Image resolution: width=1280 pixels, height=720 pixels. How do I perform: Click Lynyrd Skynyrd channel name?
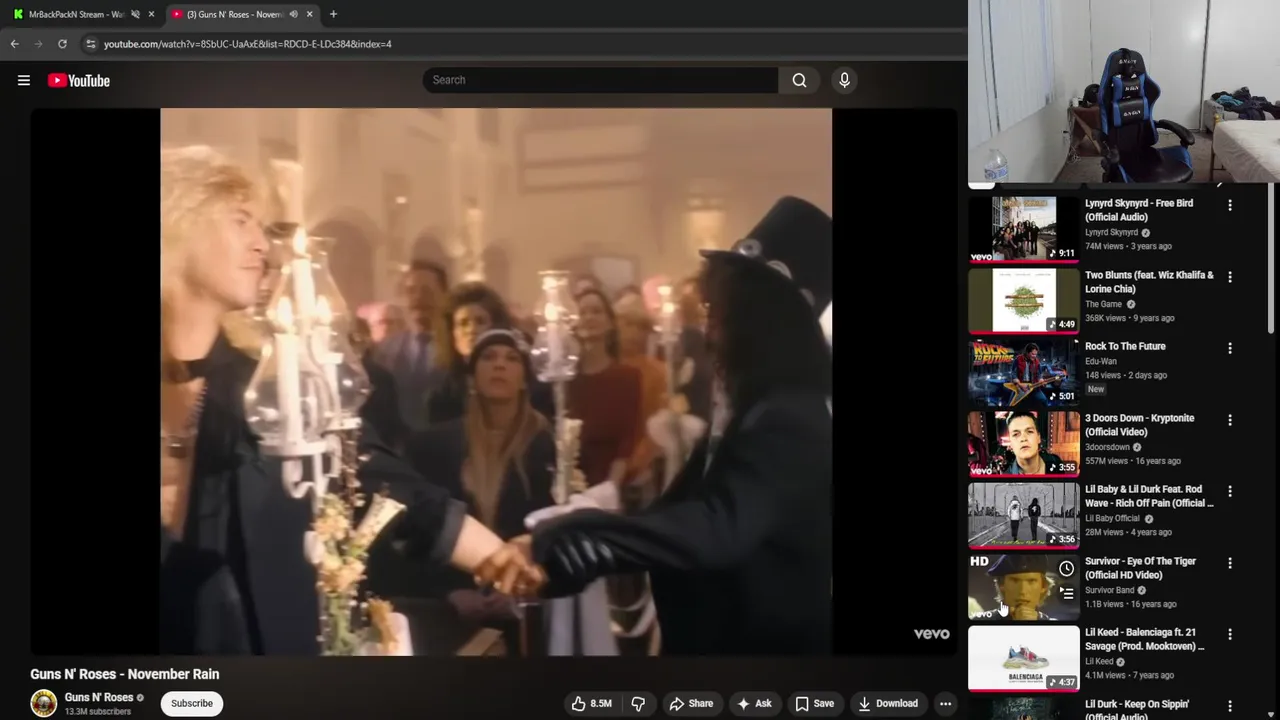coord(1111,232)
